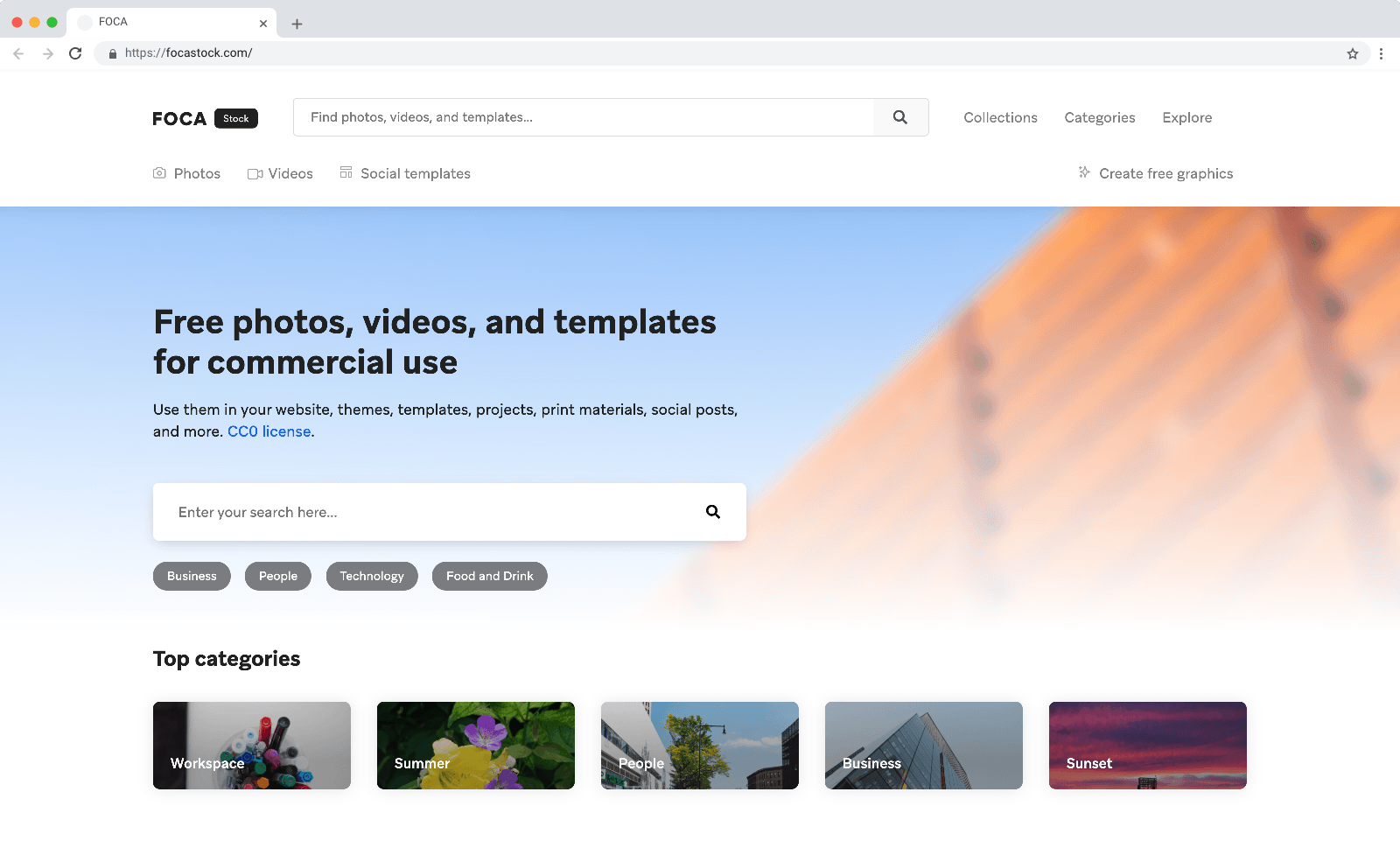Open the Sunset category thumbnail

(1147, 746)
